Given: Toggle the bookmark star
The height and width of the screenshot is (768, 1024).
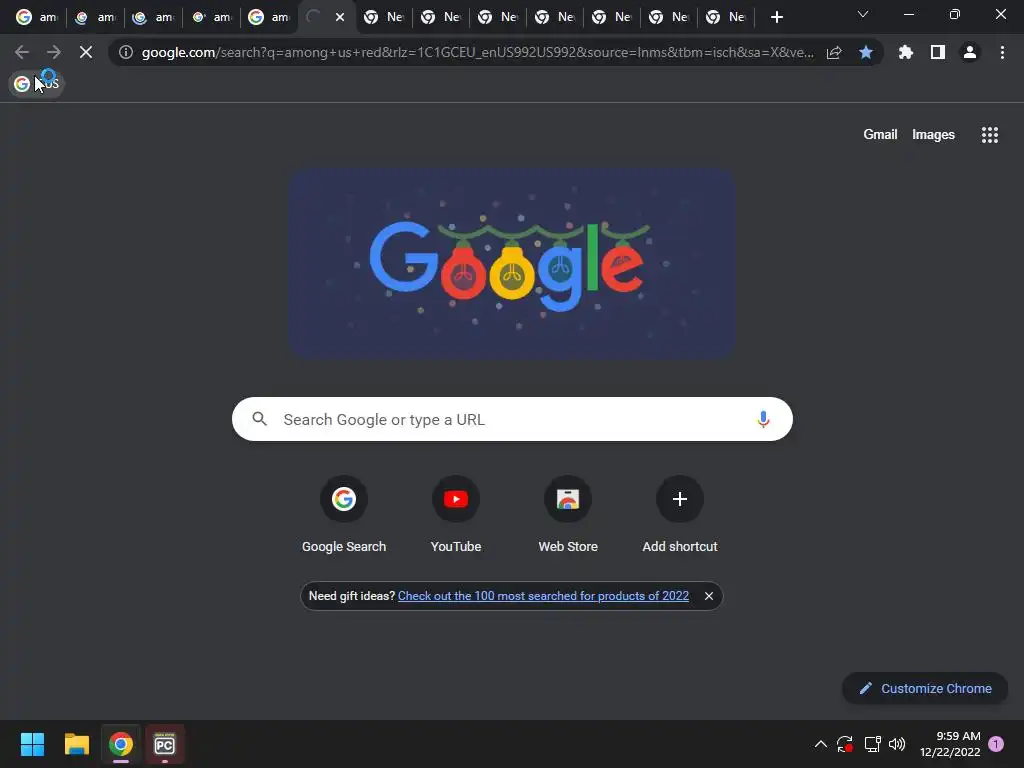Looking at the screenshot, I should click(866, 52).
